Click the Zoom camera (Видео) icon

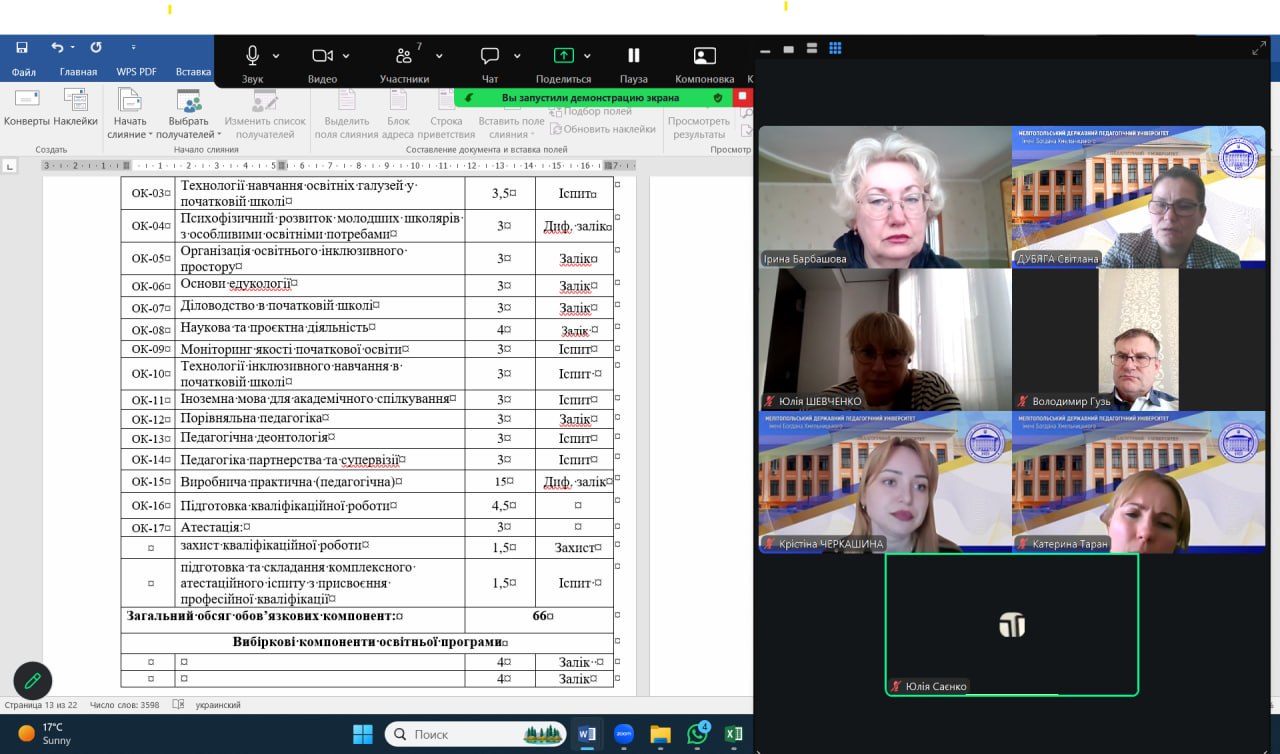[322, 56]
